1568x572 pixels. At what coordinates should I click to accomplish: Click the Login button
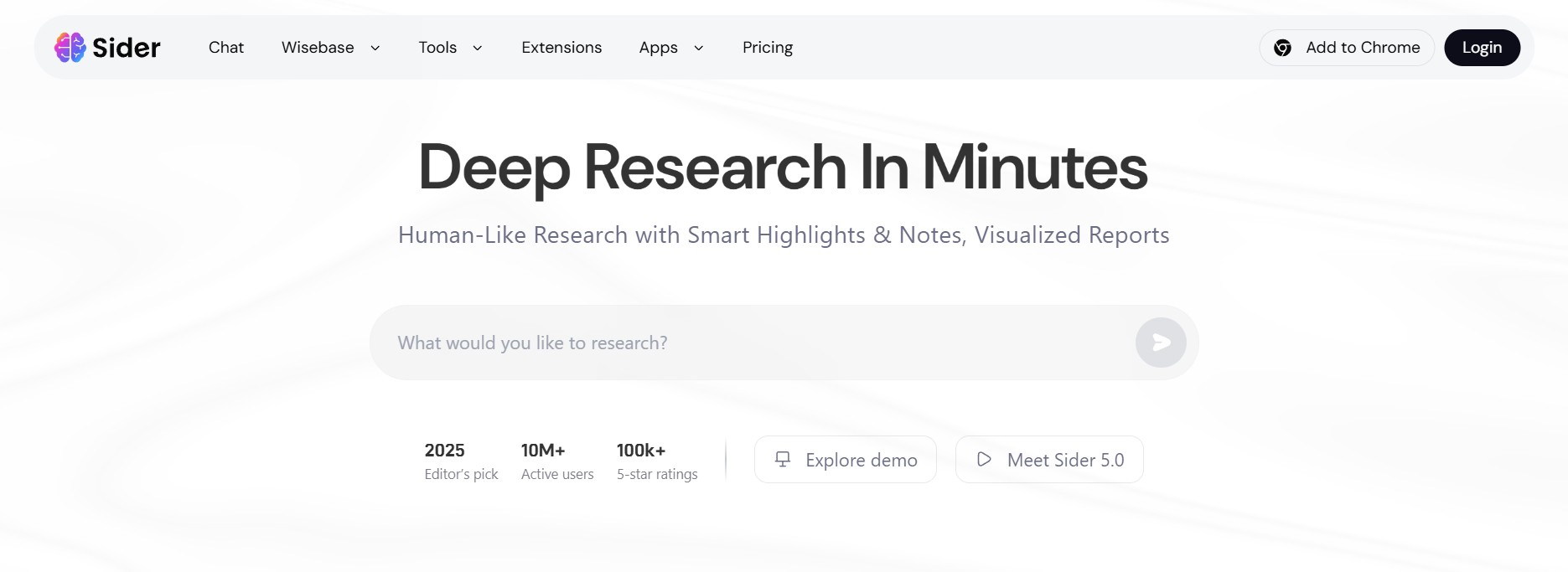coord(1482,48)
